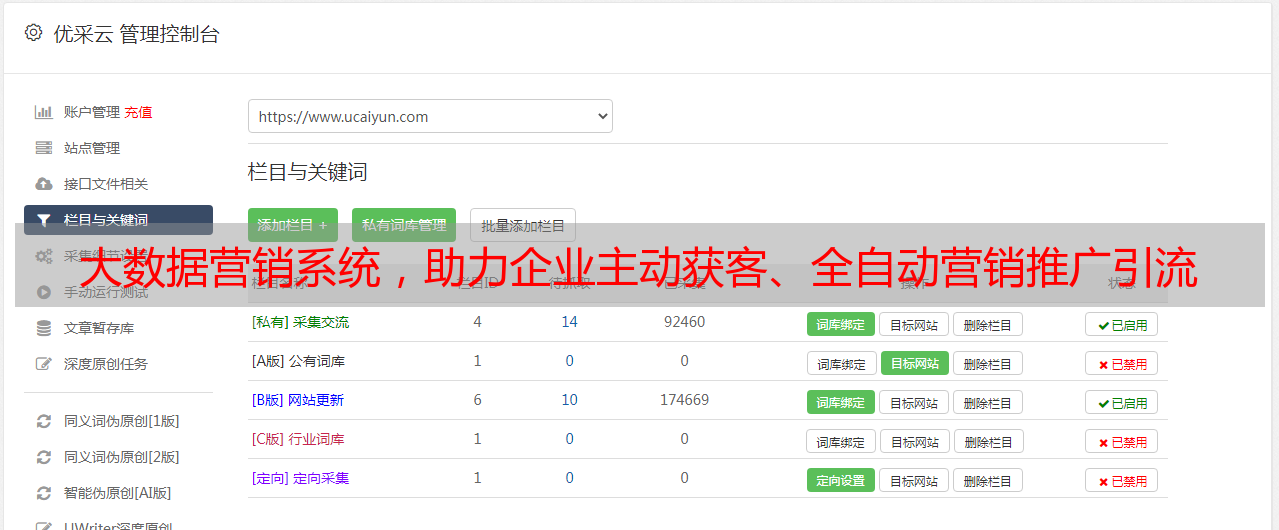Click the pending count 14 in 采集交流 row
Image resolution: width=1279 pixels, height=530 pixels.
click(x=570, y=322)
